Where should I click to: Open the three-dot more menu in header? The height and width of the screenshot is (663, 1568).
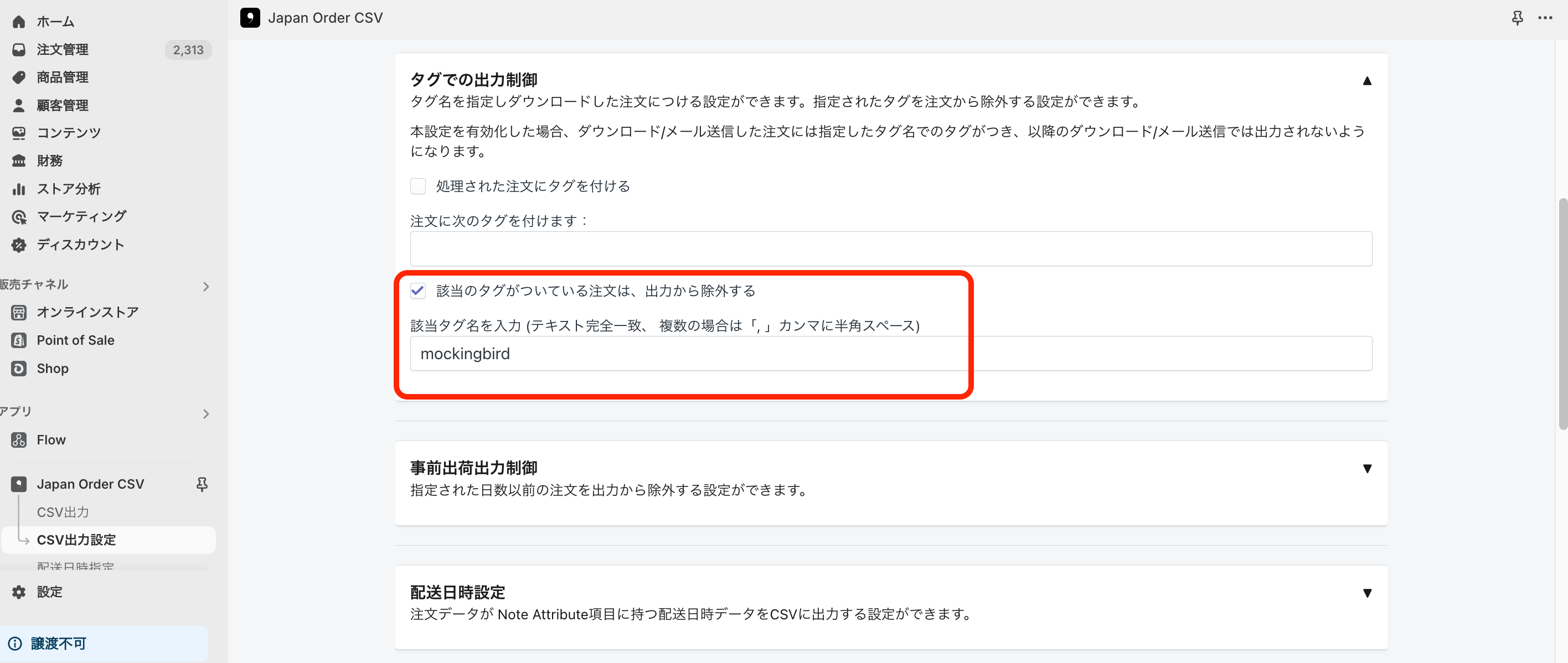tap(1545, 18)
